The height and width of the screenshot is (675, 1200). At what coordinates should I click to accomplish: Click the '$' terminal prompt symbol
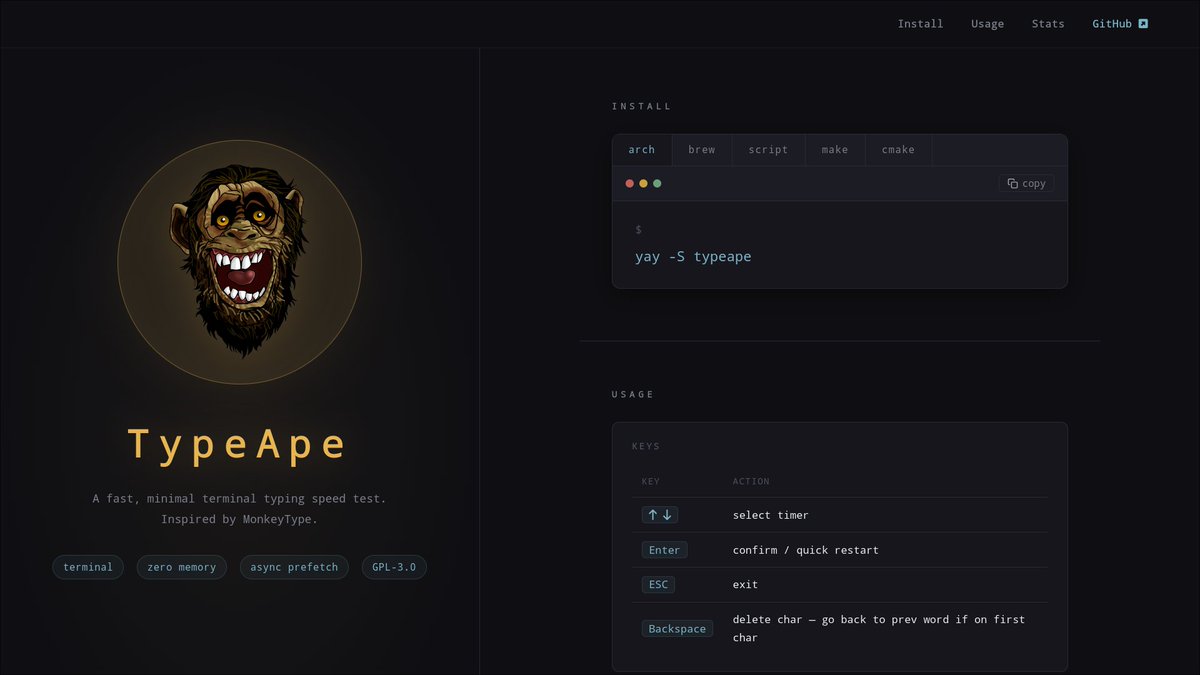[x=639, y=230]
